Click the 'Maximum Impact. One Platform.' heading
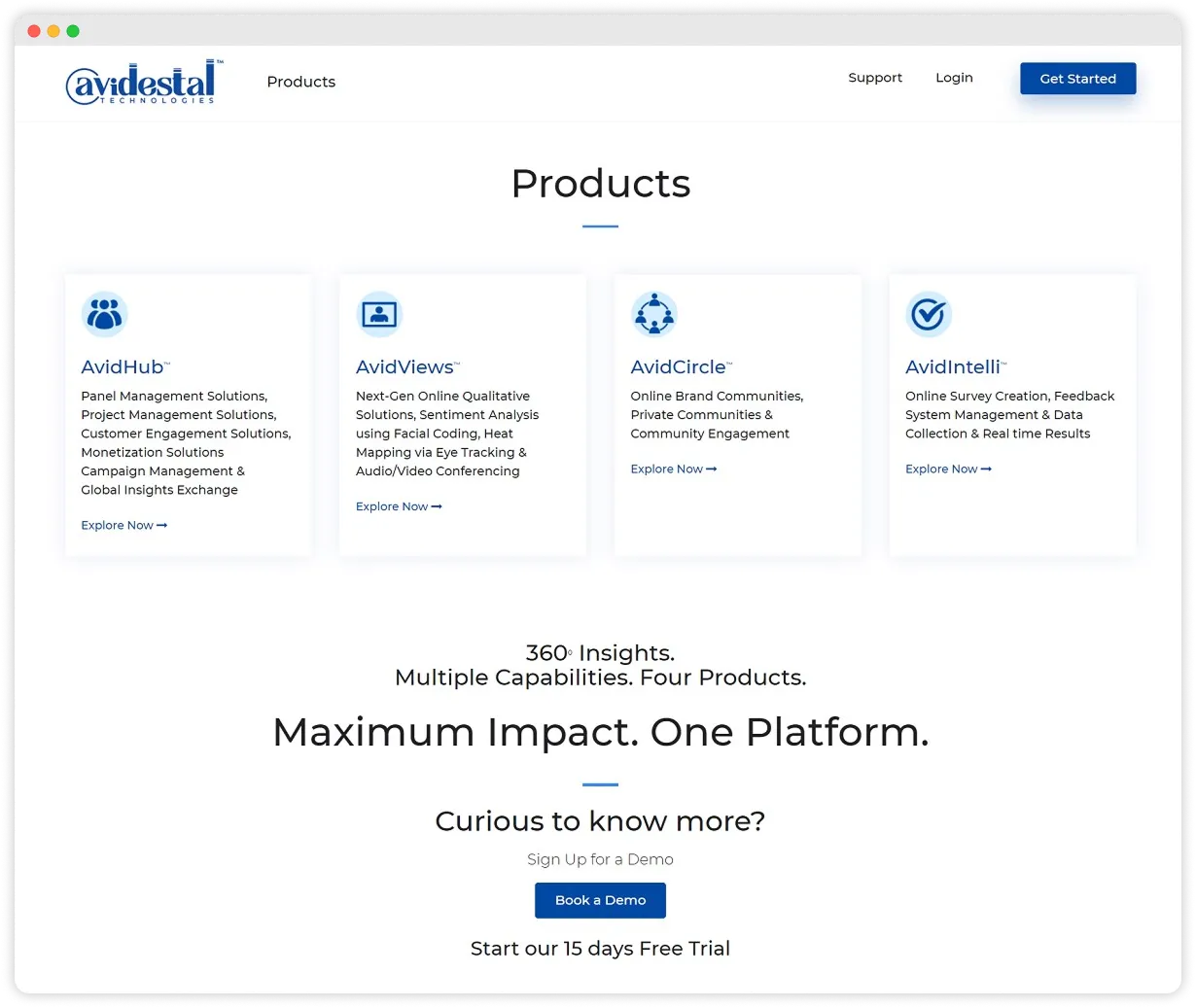 pos(601,732)
